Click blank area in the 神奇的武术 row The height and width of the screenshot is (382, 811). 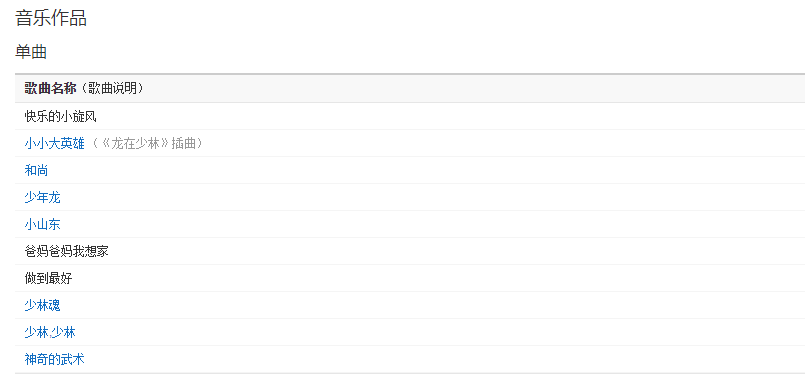click(414, 359)
